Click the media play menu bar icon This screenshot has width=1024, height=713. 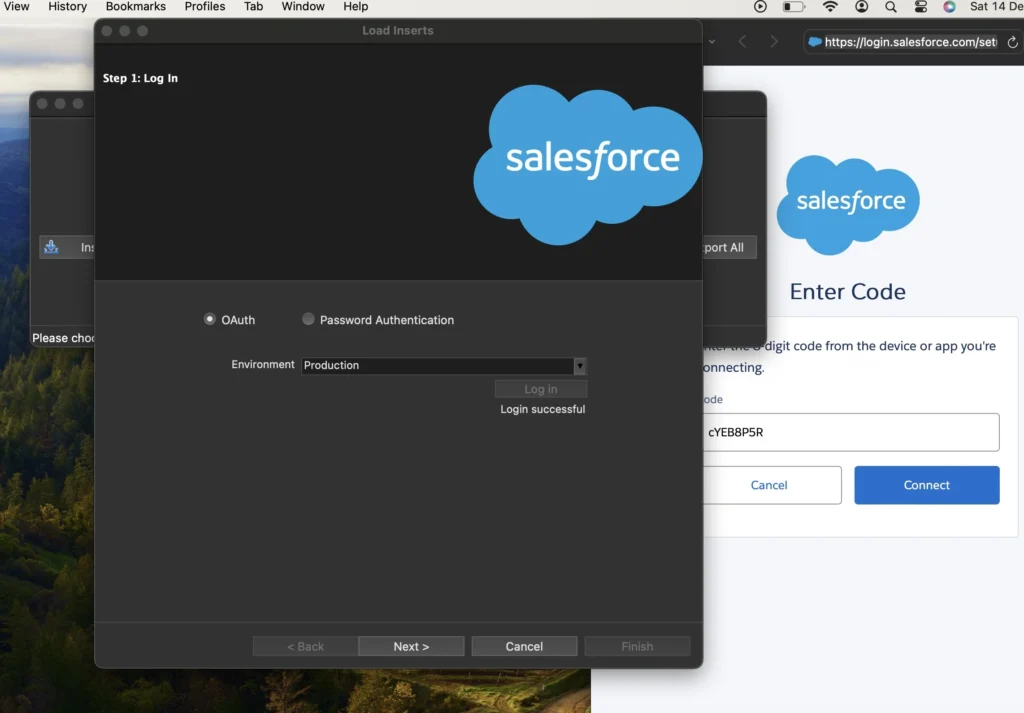[760, 7]
